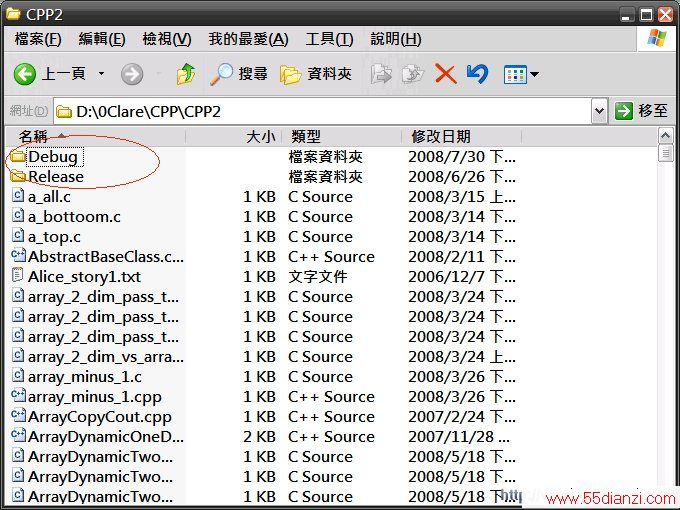Open the Back button history dropdown arrow
This screenshot has height=510, width=680.
tap(101, 74)
